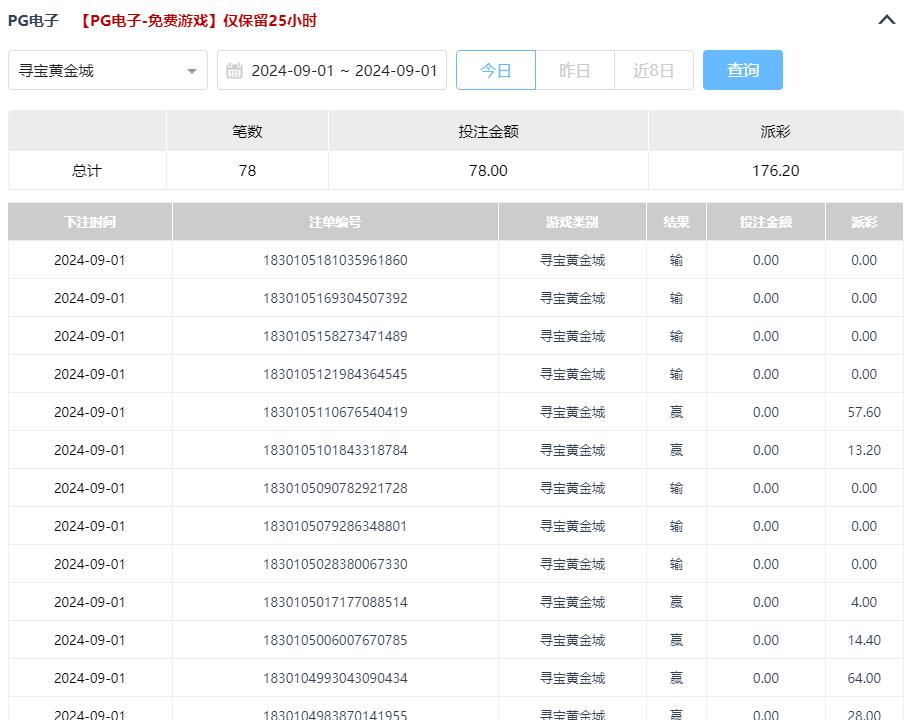Click the 64.00 payout value
Viewport: 907px width, 720px height.
pos(864,678)
